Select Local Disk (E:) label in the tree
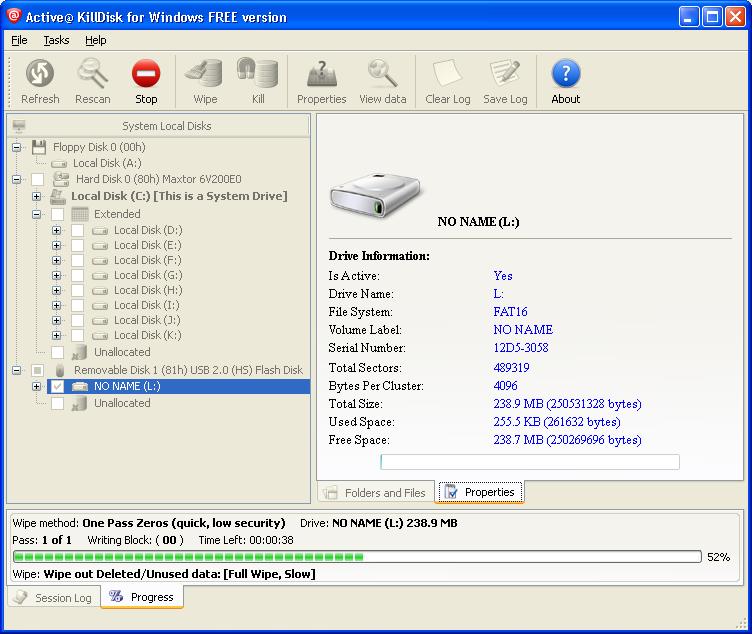This screenshot has width=752, height=634. (x=148, y=246)
